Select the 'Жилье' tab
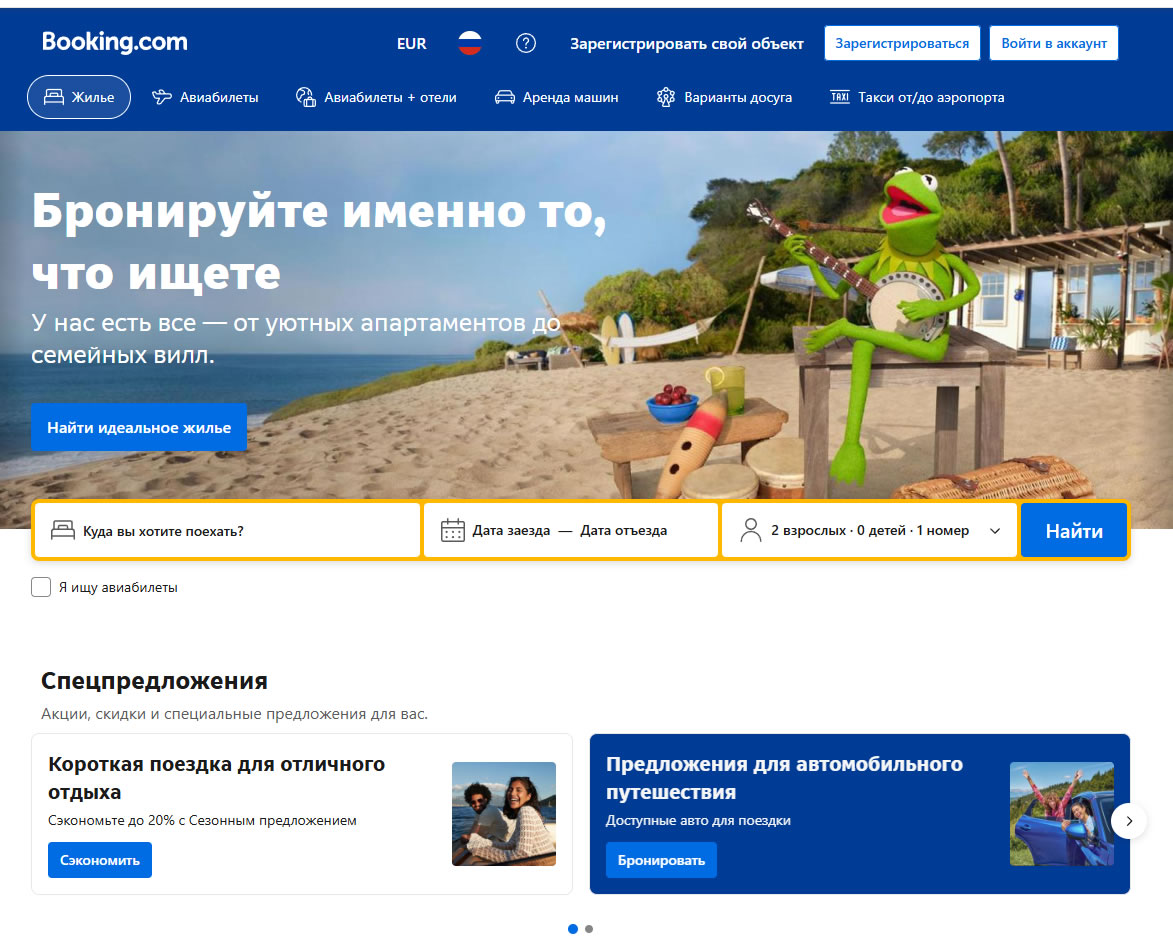The image size is (1173, 942). click(79, 97)
